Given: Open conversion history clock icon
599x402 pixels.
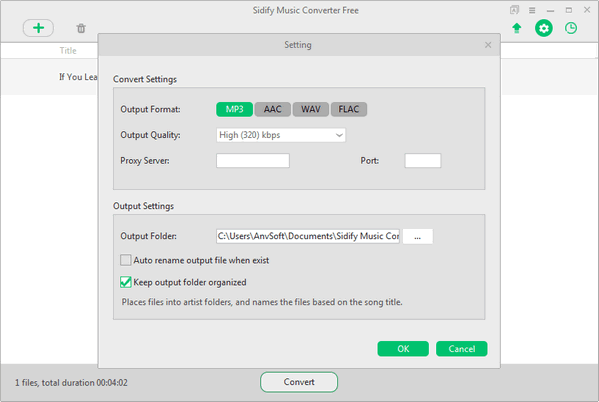Looking at the screenshot, I should click(571, 28).
